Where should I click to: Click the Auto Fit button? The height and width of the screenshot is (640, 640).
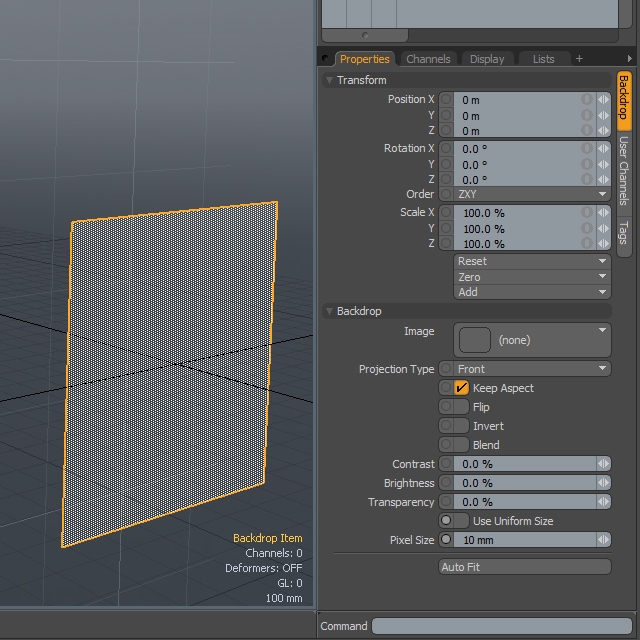click(525, 567)
